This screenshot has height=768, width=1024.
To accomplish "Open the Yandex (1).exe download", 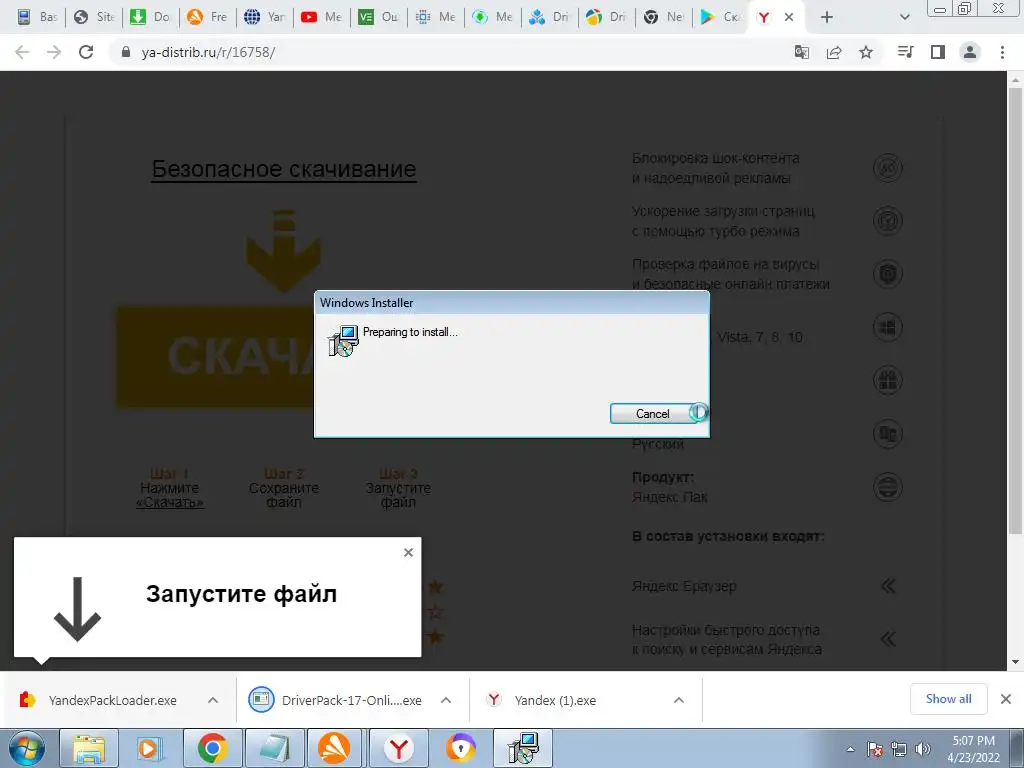I will 542,700.
